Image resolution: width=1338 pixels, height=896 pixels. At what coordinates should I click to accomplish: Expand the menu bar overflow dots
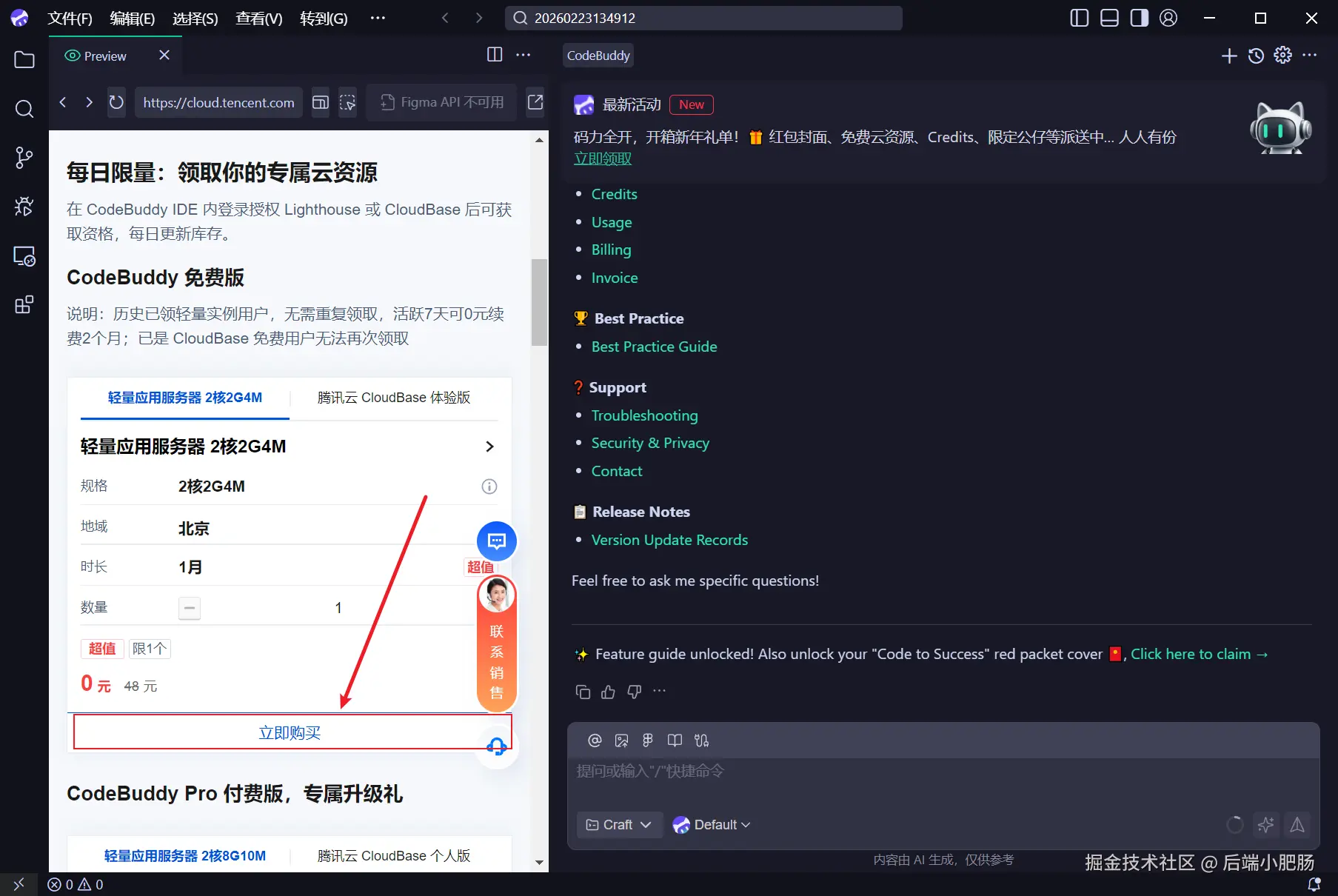pos(378,18)
